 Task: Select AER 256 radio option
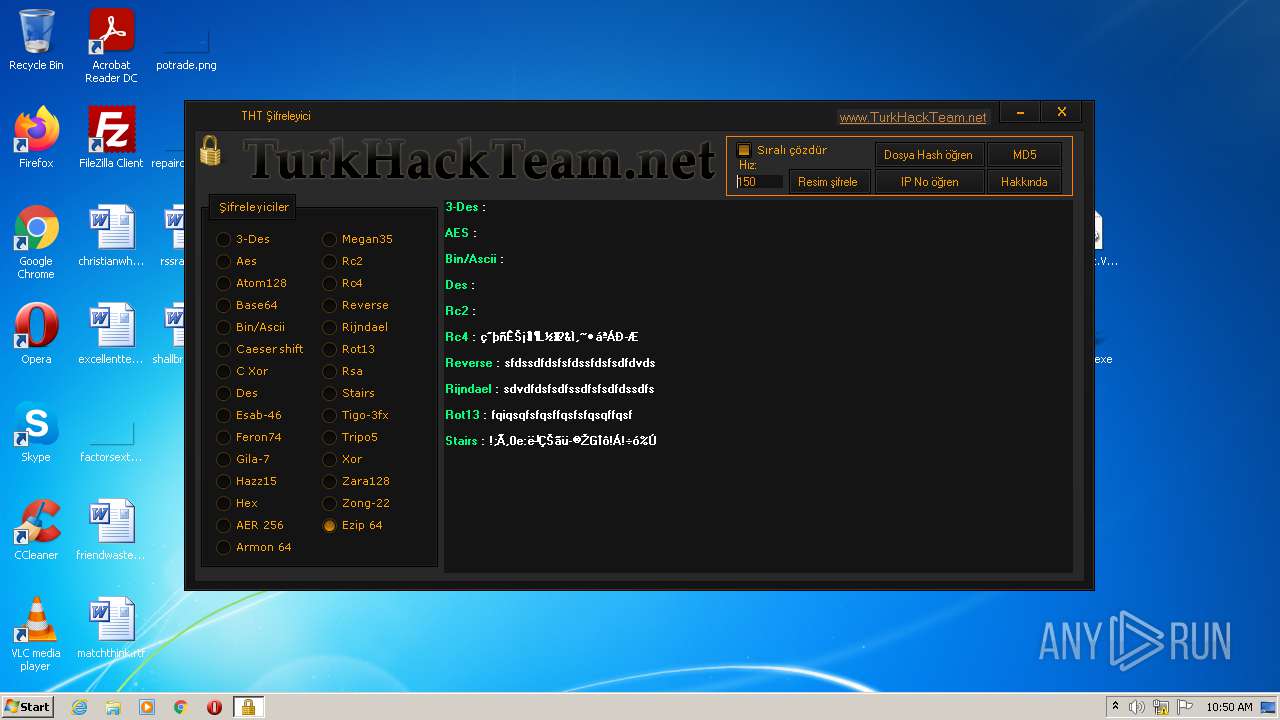click(223, 525)
